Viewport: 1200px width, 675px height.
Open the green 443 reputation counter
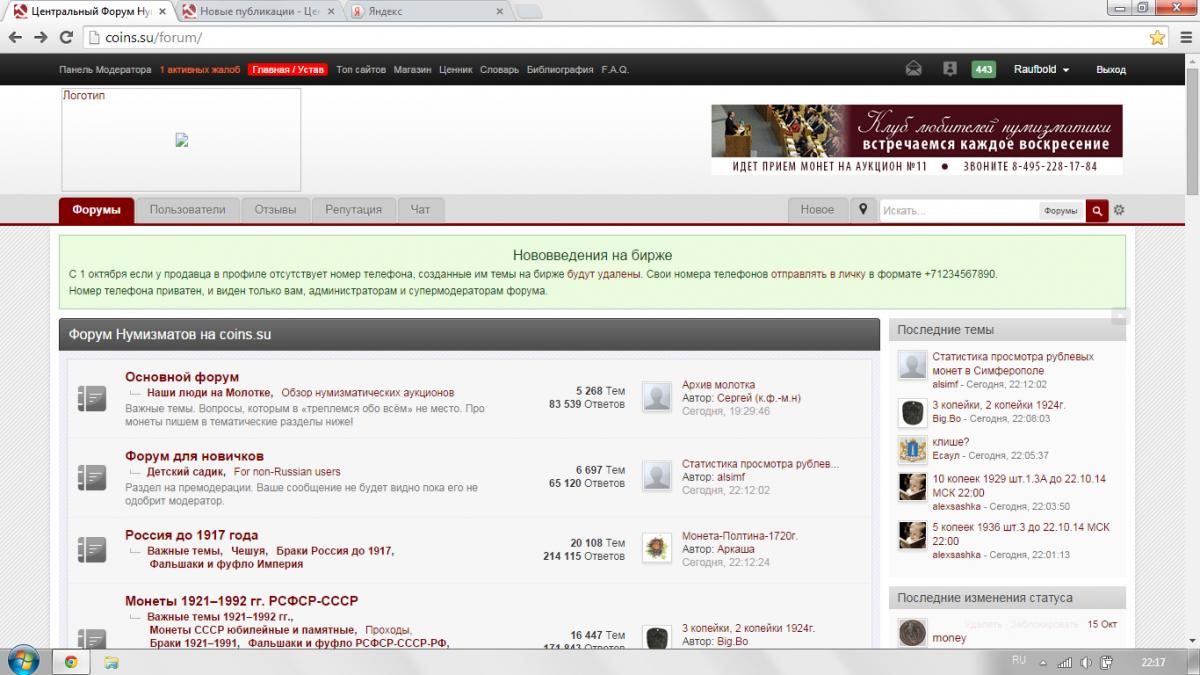tap(984, 70)
